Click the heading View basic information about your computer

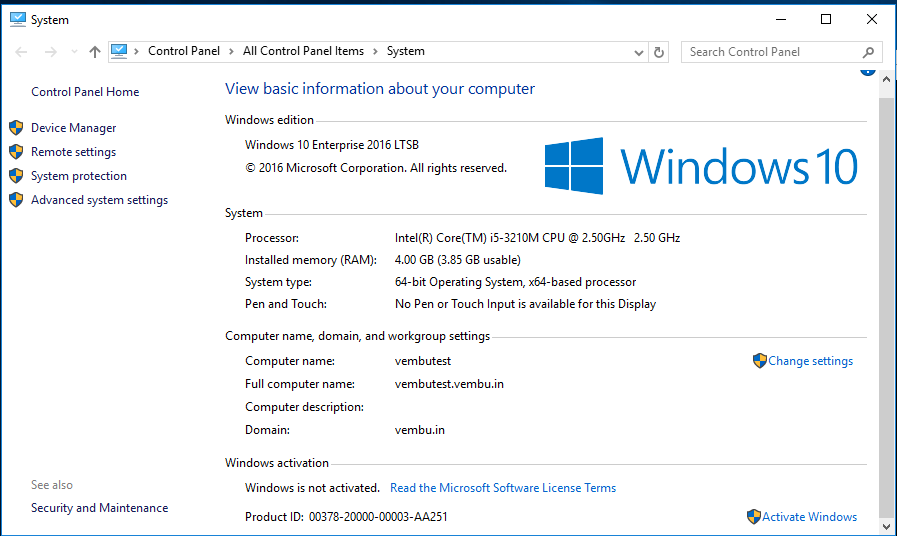pyautogui.click(x=380, y=89)
